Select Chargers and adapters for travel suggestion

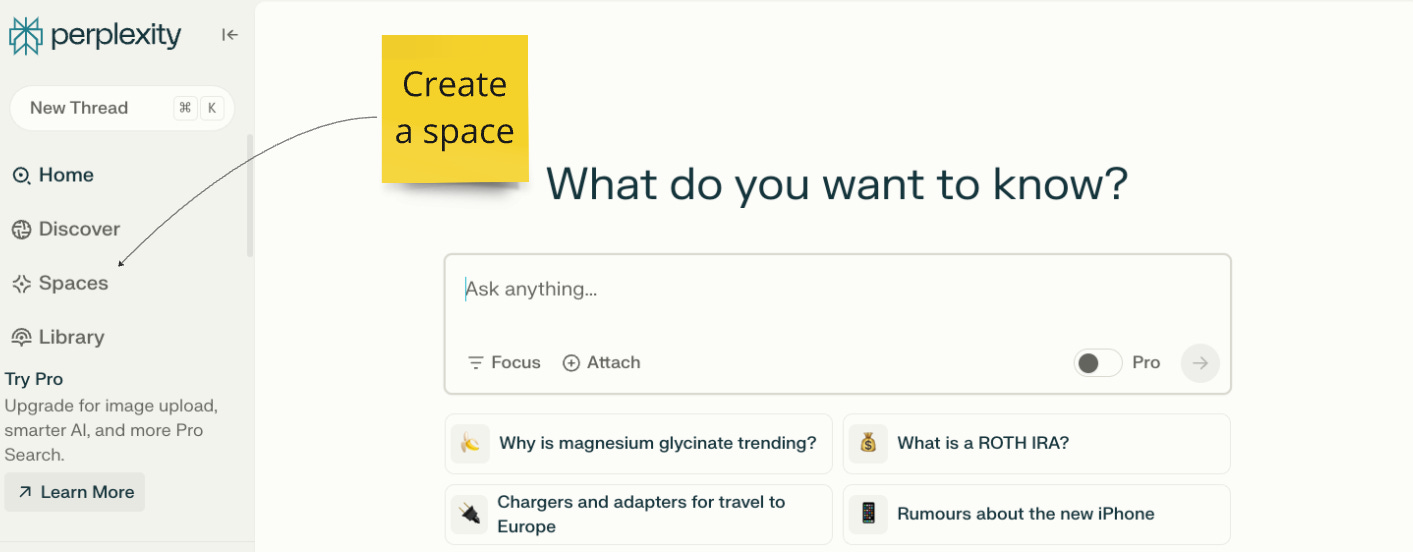pyautogui.click(x=638, y=514)
